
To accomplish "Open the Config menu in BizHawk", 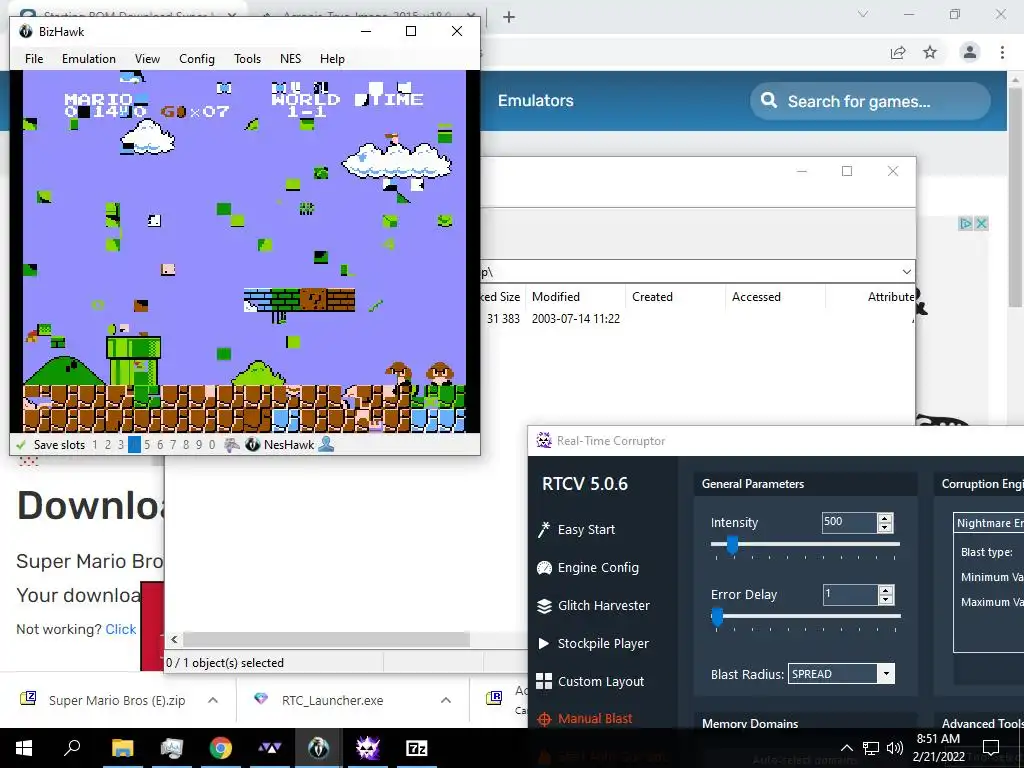I will click(197, 59).
